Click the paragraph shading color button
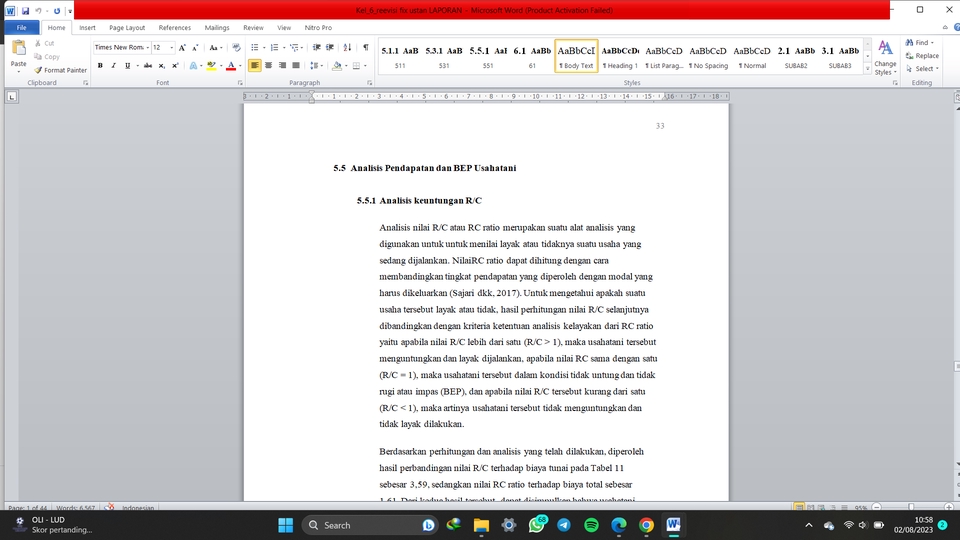Screen dimensions: 960x540 click(x=337, y=66)
